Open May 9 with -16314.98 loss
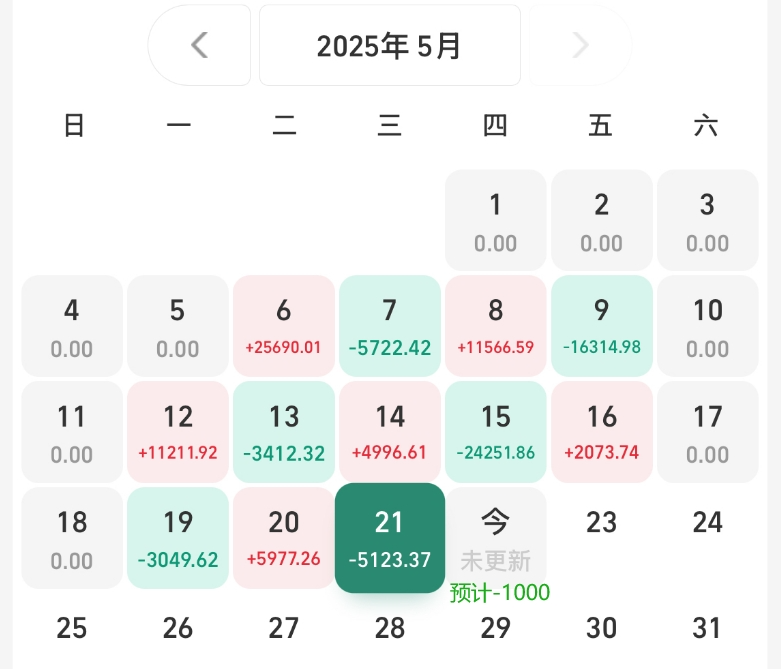Image resolution: width=781 pixels, height=669 pixels. (602, 326)
